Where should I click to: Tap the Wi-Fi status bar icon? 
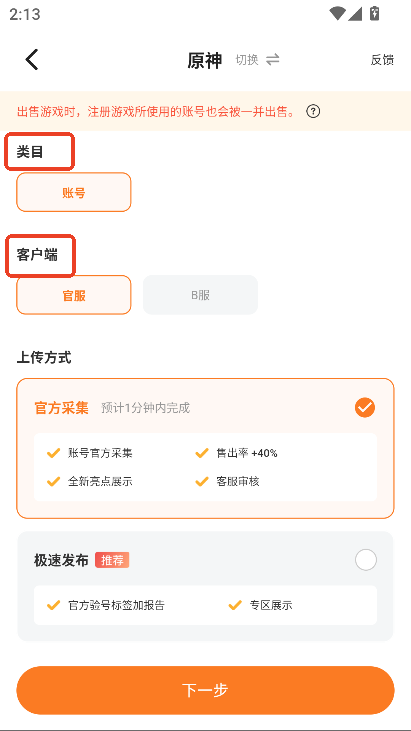pyautogui.click(x=336, y=14)
